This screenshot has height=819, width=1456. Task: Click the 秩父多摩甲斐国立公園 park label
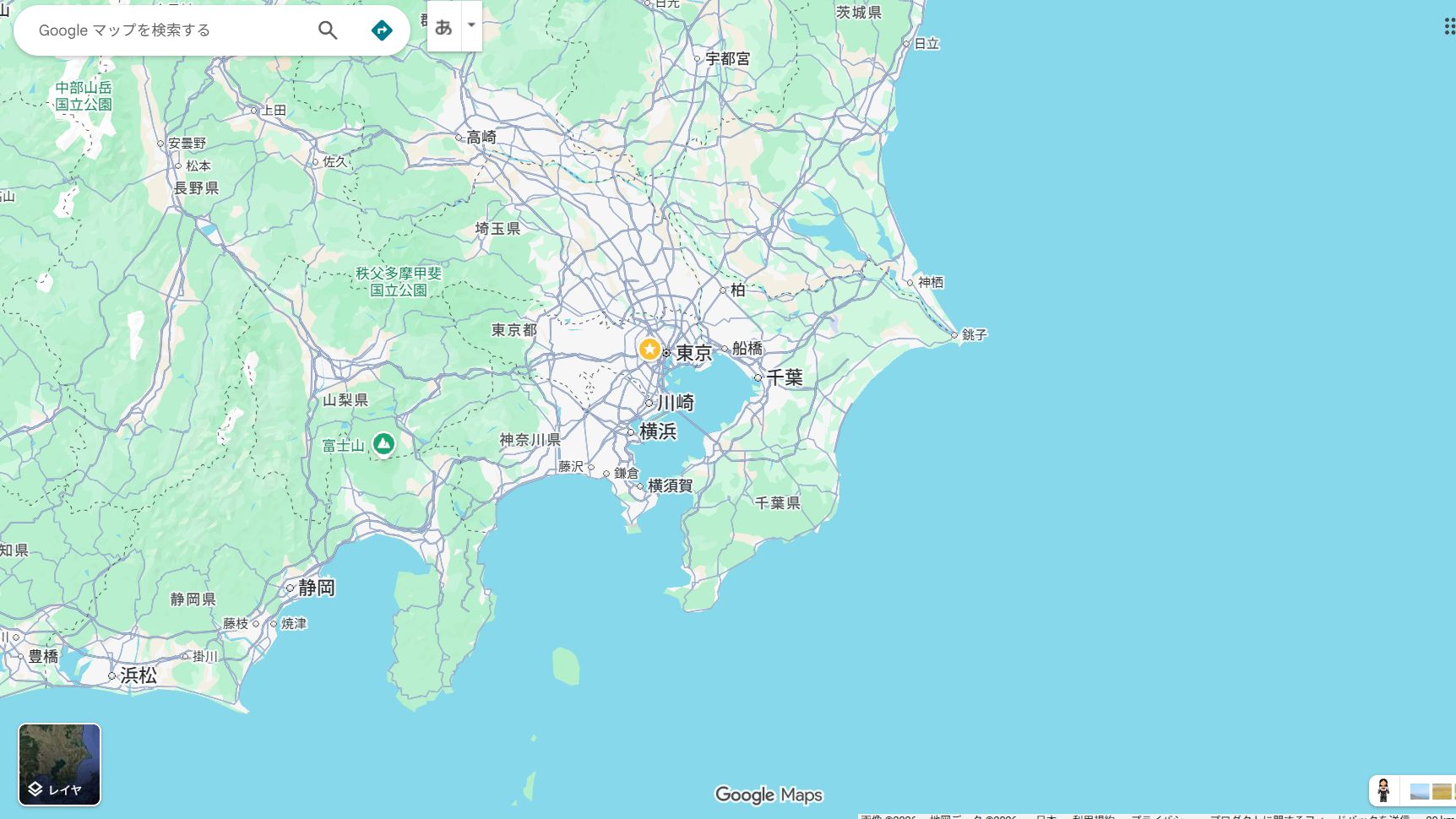pyautogui.click(x=399, y=281)
